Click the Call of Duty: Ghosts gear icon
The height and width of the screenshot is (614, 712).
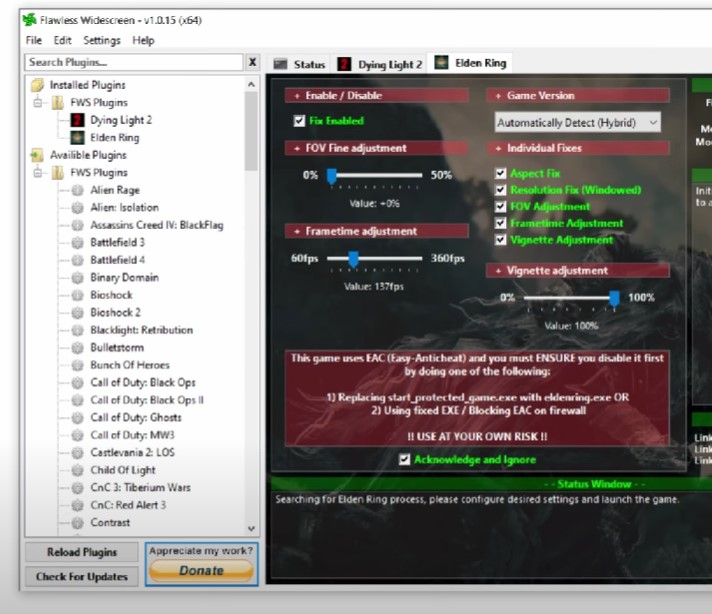click(x=78, y=418)
